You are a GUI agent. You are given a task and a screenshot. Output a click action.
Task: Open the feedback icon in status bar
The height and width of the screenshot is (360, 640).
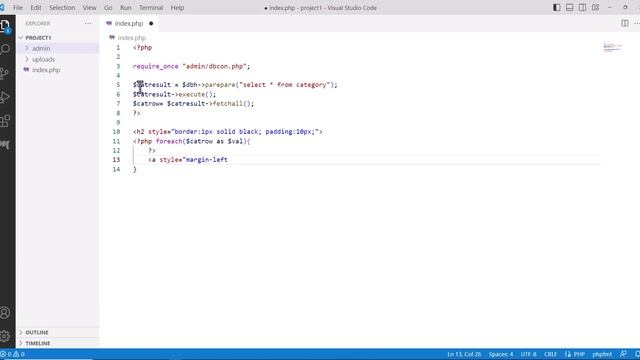pos(623,354)
